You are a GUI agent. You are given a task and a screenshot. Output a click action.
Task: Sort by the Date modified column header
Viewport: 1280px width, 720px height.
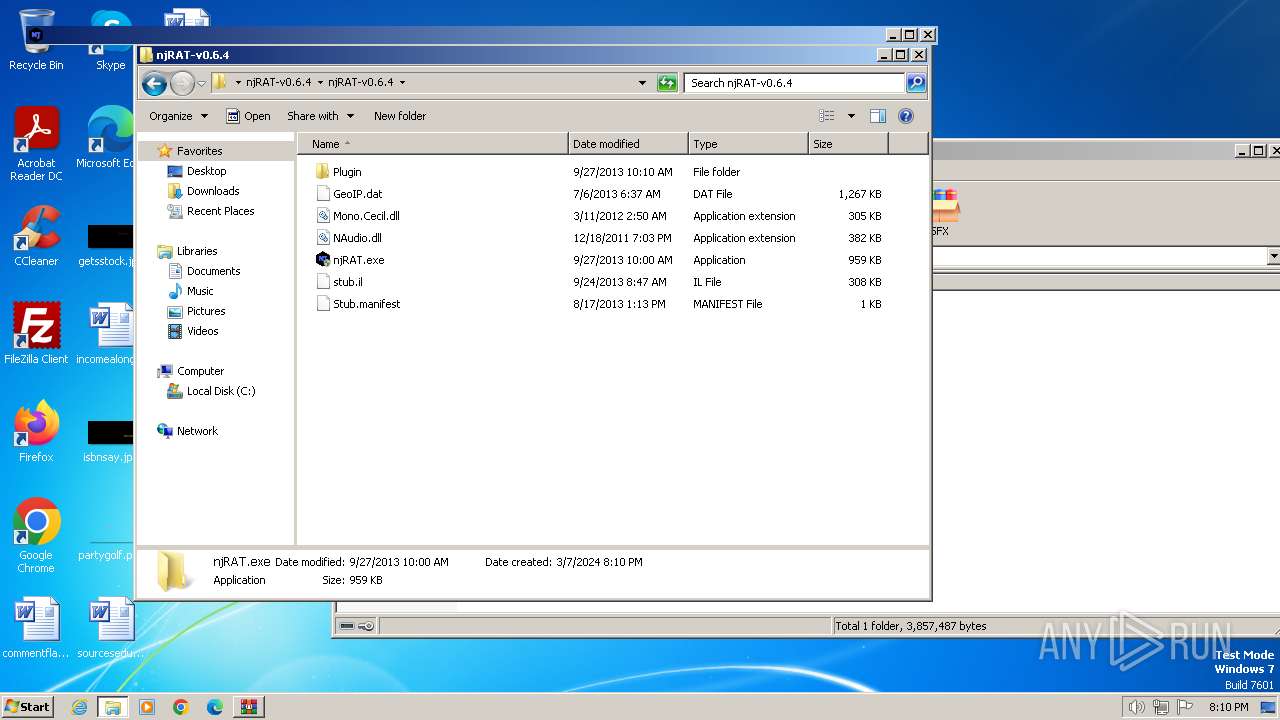(x=628, y=144)
